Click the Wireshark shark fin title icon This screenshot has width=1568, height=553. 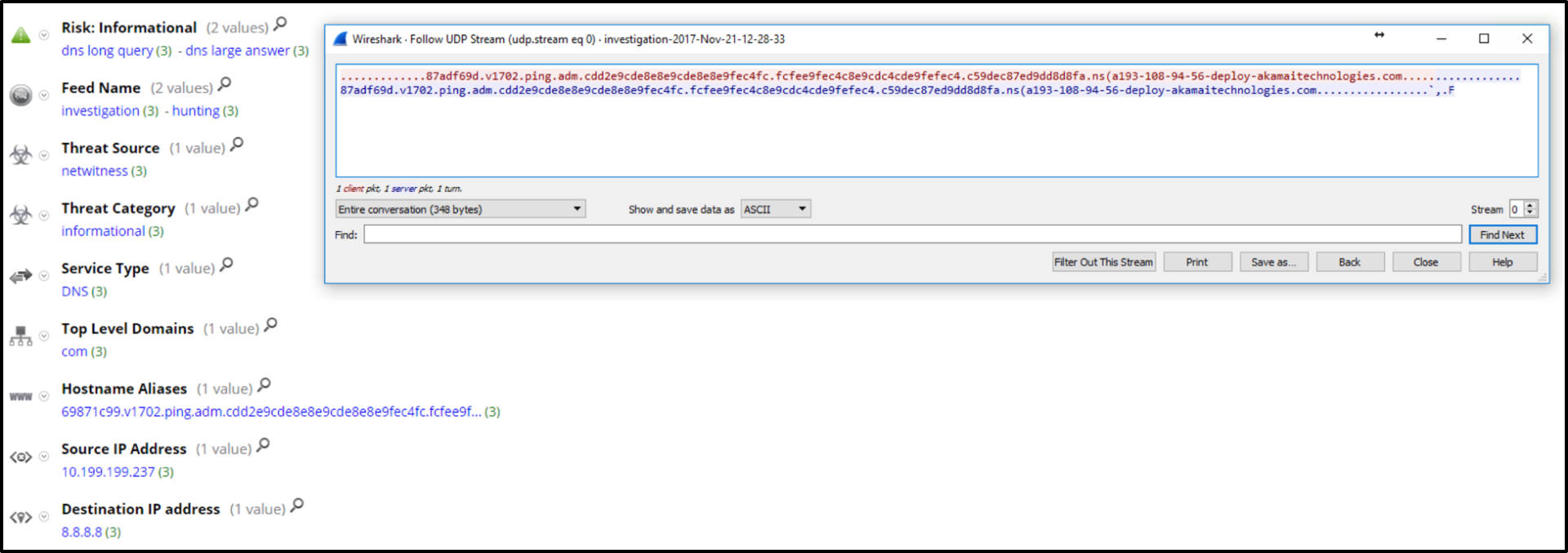[341, 38]
